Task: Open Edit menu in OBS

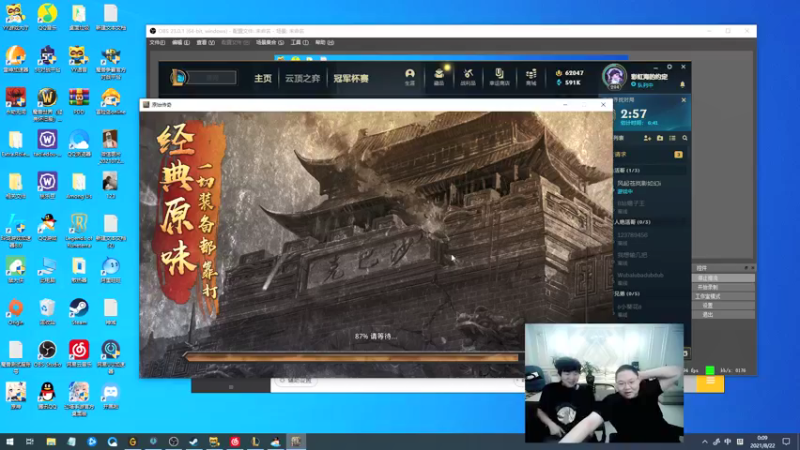Action: (x=181, y=43)
